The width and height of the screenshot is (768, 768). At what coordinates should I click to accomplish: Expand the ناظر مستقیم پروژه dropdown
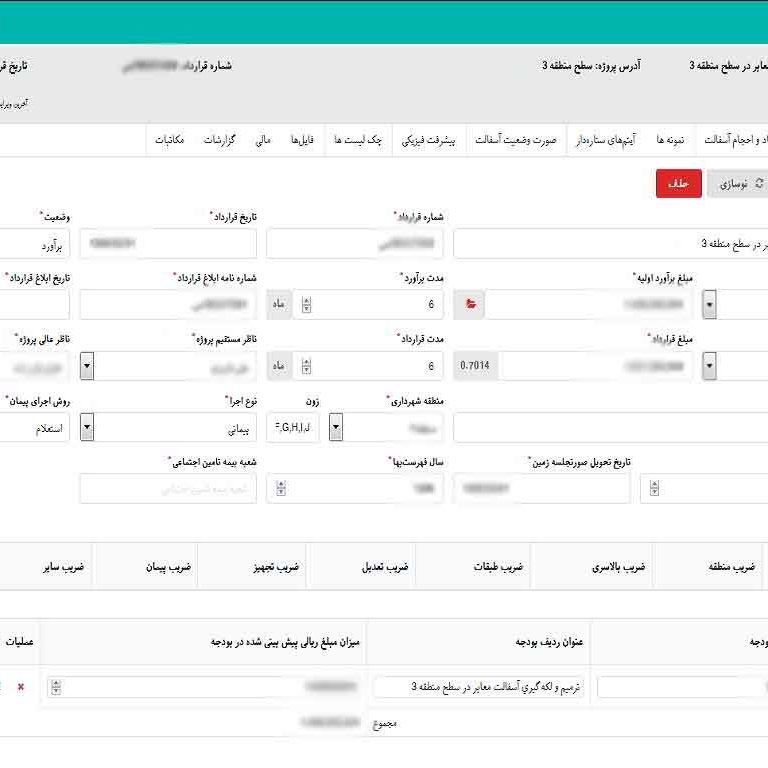click(87, 366)
